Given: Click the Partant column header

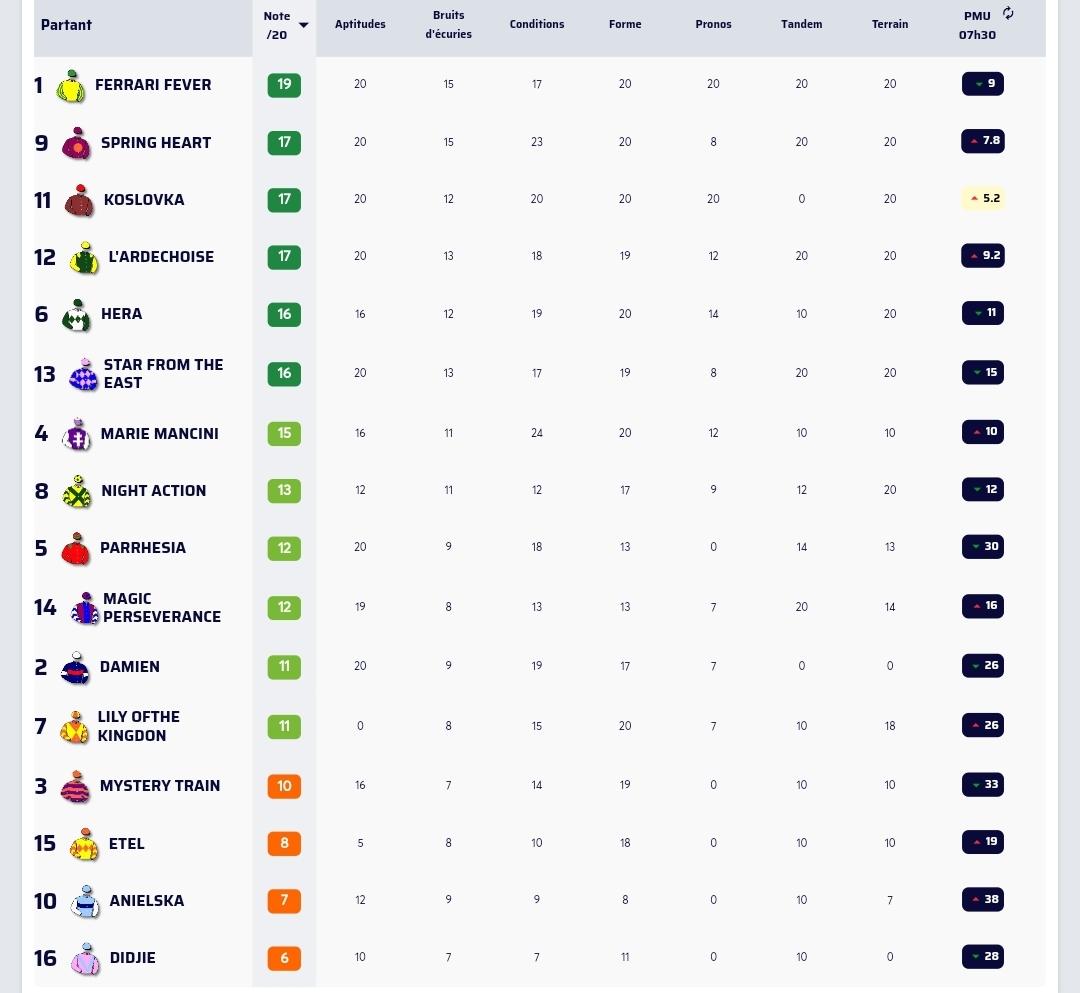Looking at the screenshot, I should (66, 25).
